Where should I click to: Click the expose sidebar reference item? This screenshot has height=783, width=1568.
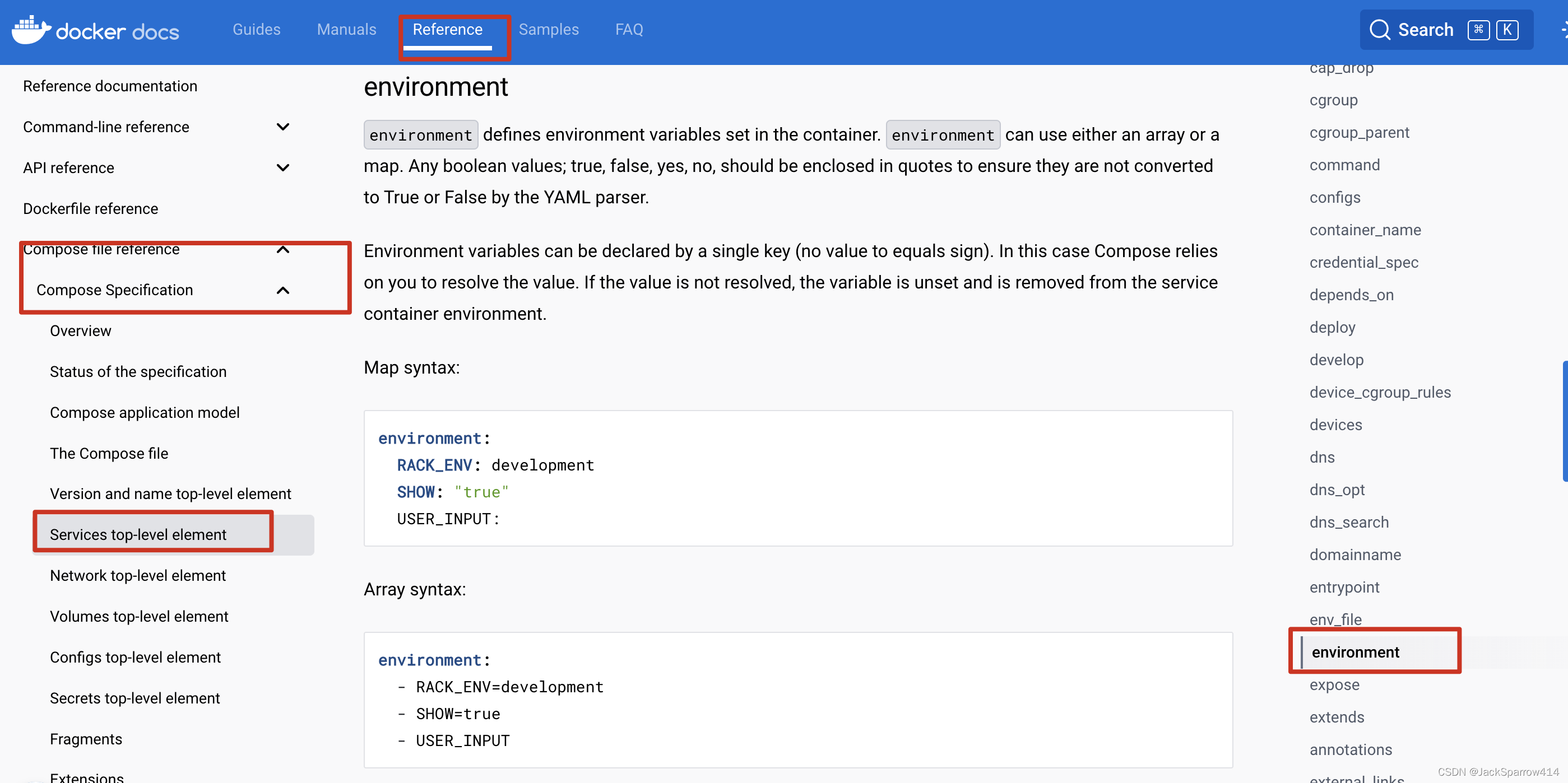pyautogui.click(x=1335, y=684)
